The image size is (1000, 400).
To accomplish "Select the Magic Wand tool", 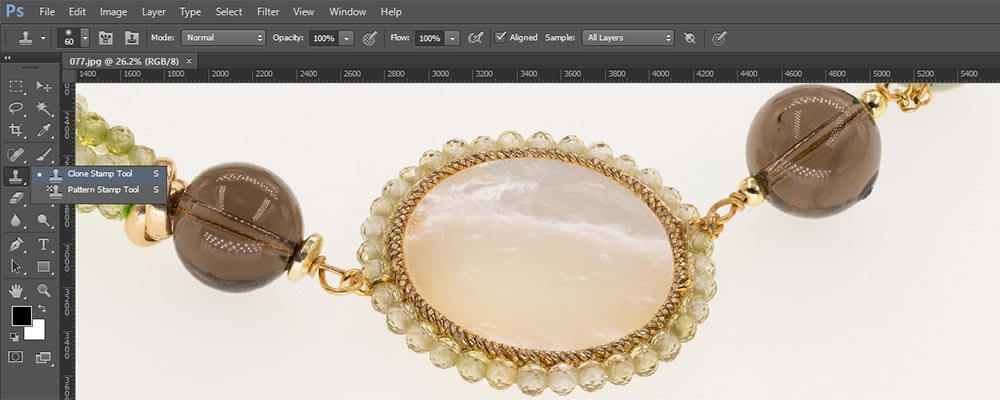I will [x=43, y=108].
